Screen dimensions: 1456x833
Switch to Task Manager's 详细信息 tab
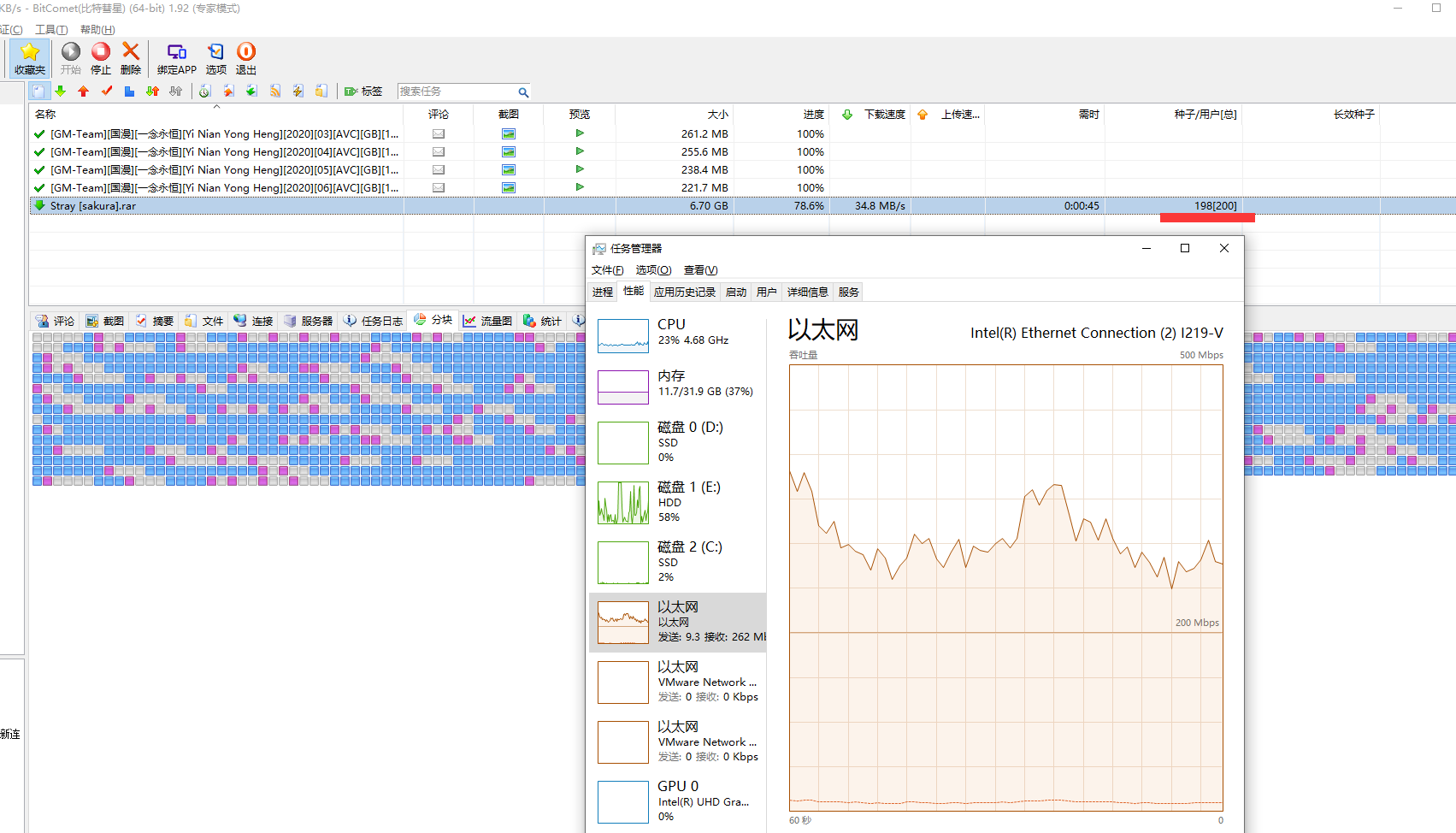(x=807, y=292)
